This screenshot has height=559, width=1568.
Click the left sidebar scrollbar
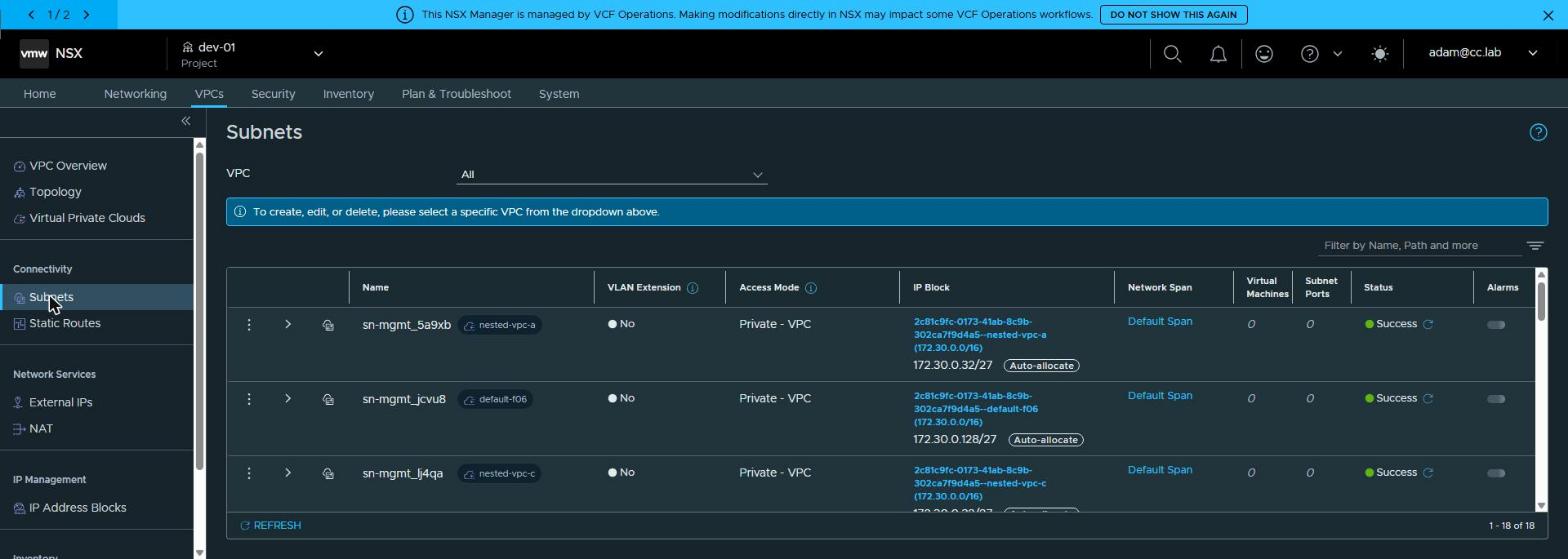pos(200,310)
